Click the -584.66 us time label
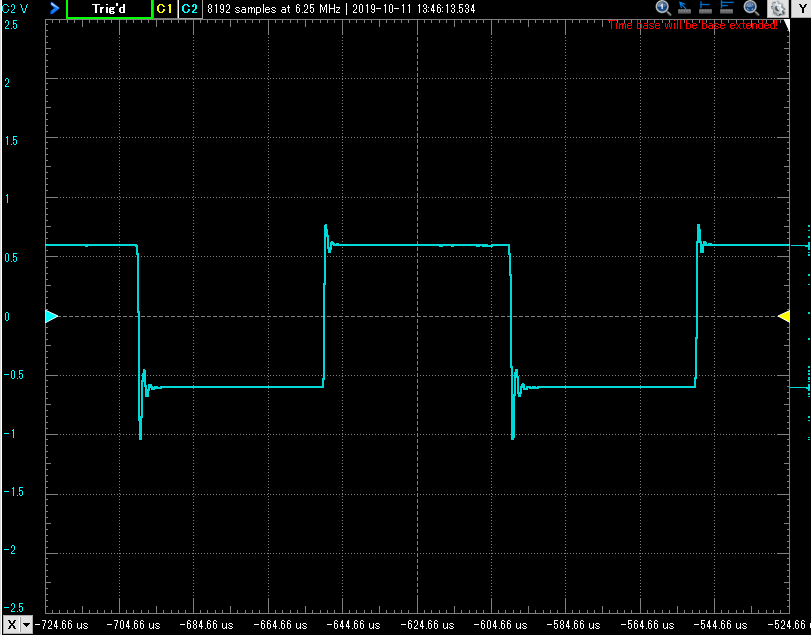The width and height of the screenshot is (811, 635). (573, 625)
